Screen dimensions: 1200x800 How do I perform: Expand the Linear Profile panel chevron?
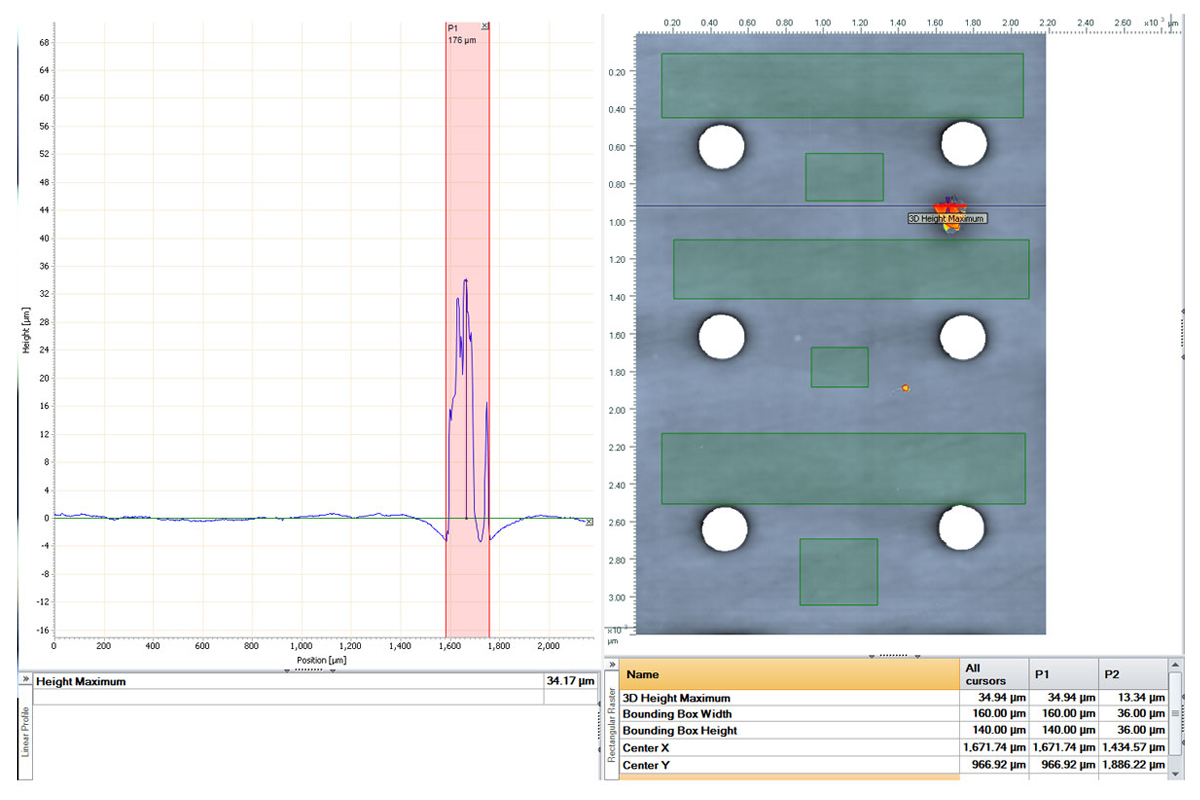click(24, 680)
